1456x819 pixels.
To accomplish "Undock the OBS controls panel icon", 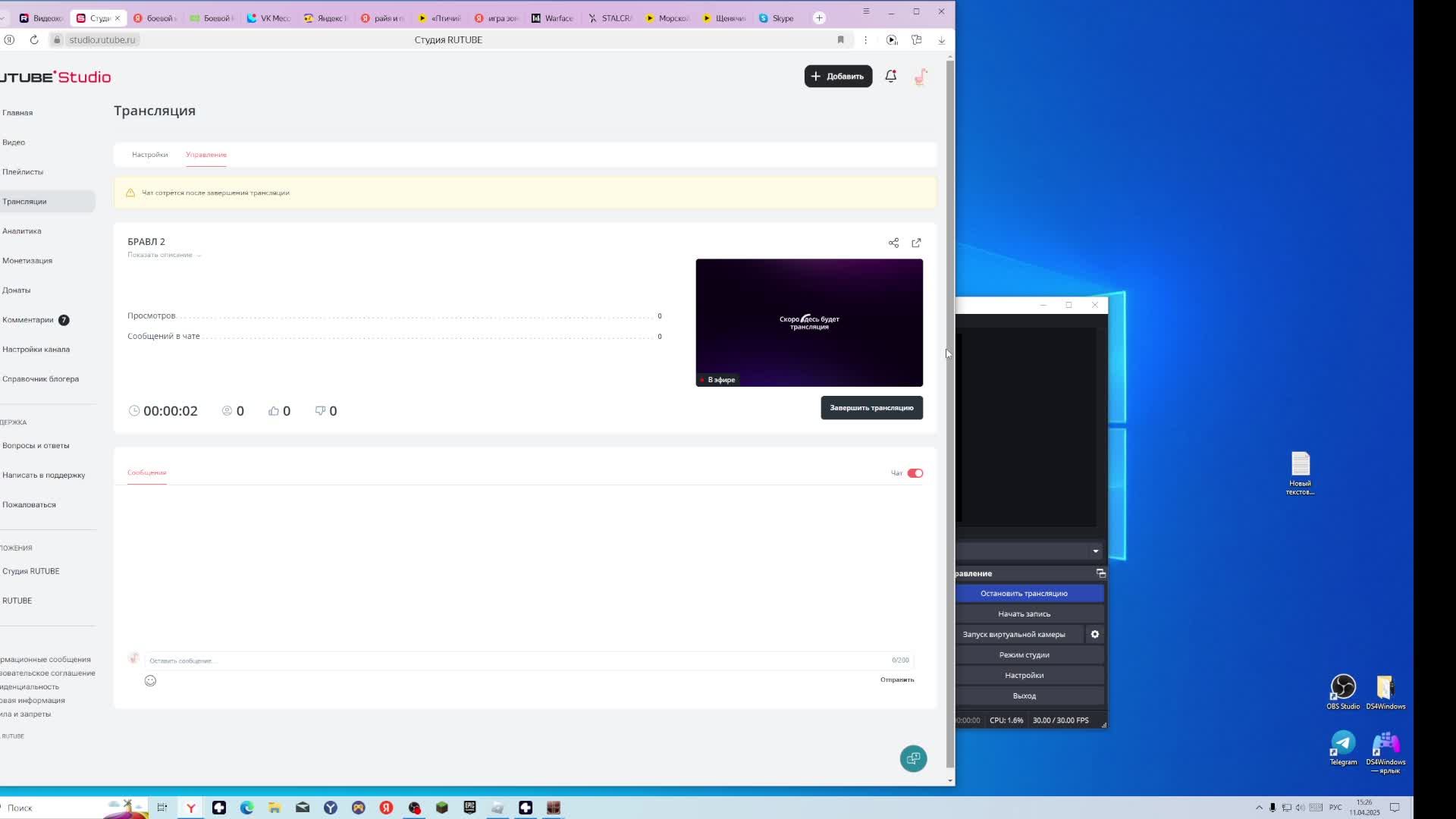I will coord(1100,573).
